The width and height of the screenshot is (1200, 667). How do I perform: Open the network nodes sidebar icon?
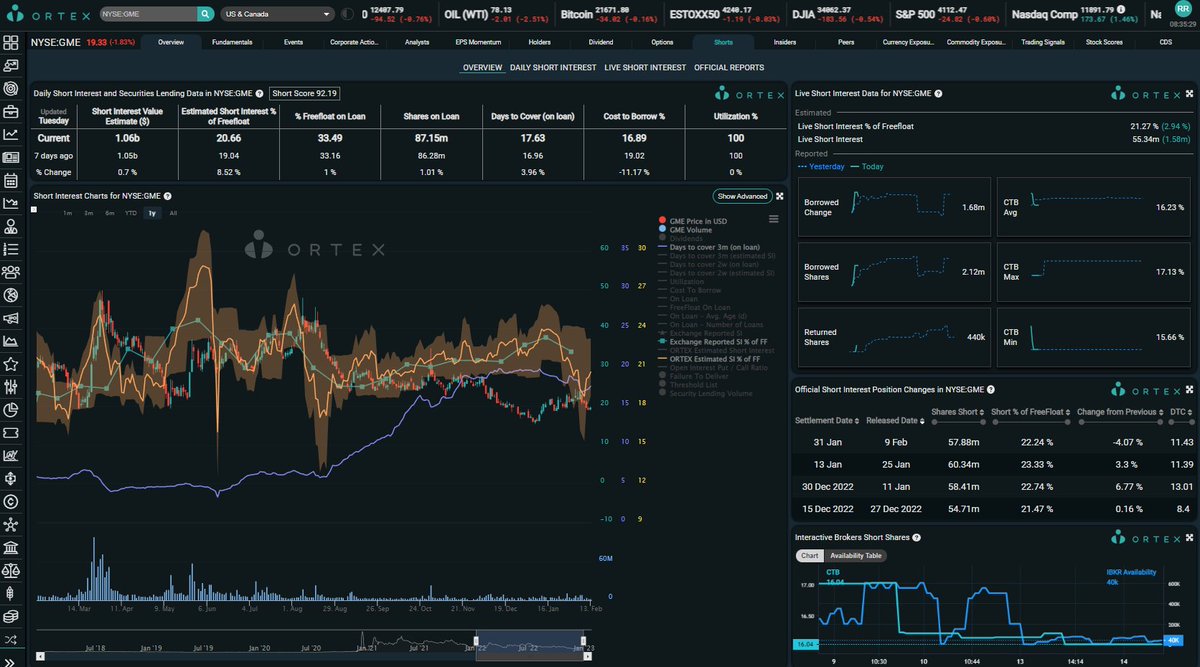click(11, 524)
